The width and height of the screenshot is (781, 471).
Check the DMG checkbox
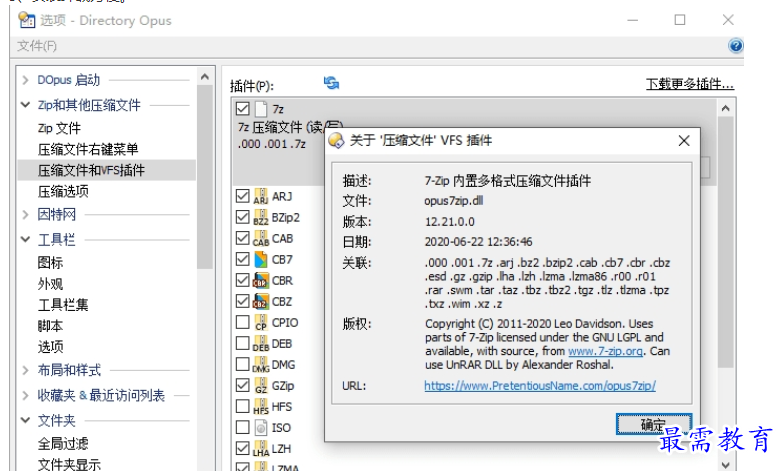point(243,364)
